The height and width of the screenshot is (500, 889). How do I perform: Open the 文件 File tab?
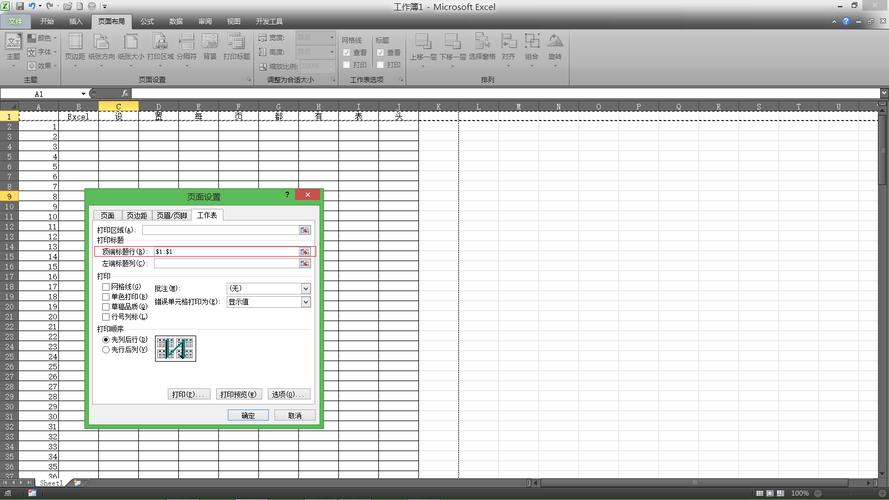(15, 21)
